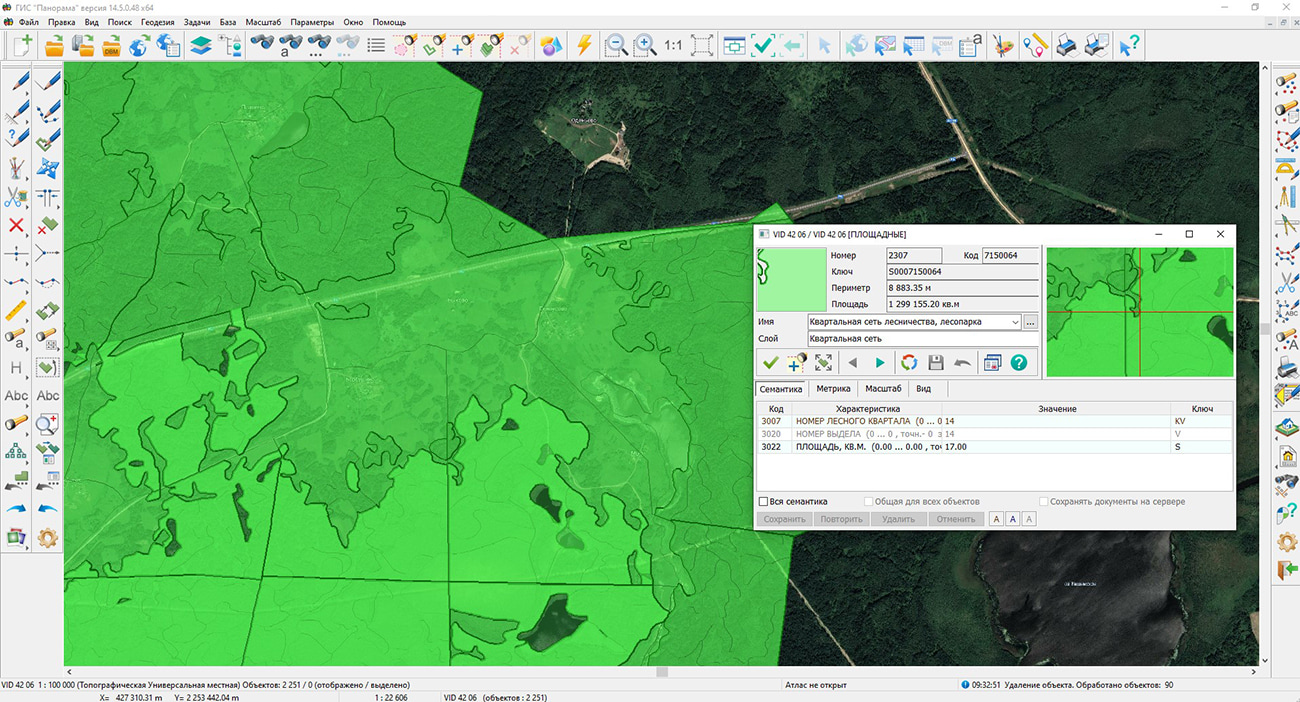Image resolution: width=1300 pixels, height=702 pixels.
Task: Click the 1:1 original scale button
Action: [673, 45]
